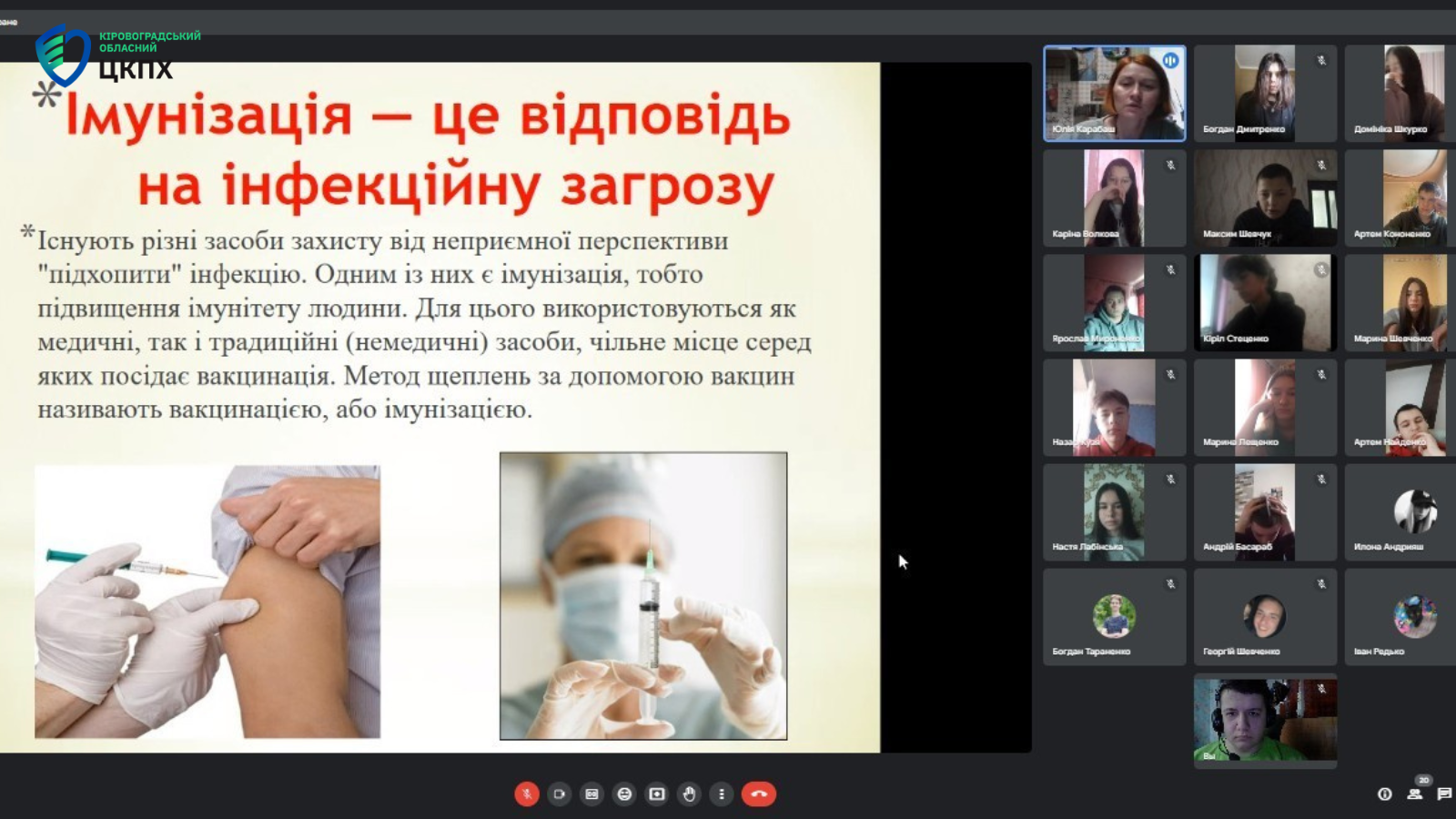Image resolution: width=1456 pixels, height=819 pixels.
Task: Click the muted mic icon on Каріна Волкова's tile
Action: 1171,166
